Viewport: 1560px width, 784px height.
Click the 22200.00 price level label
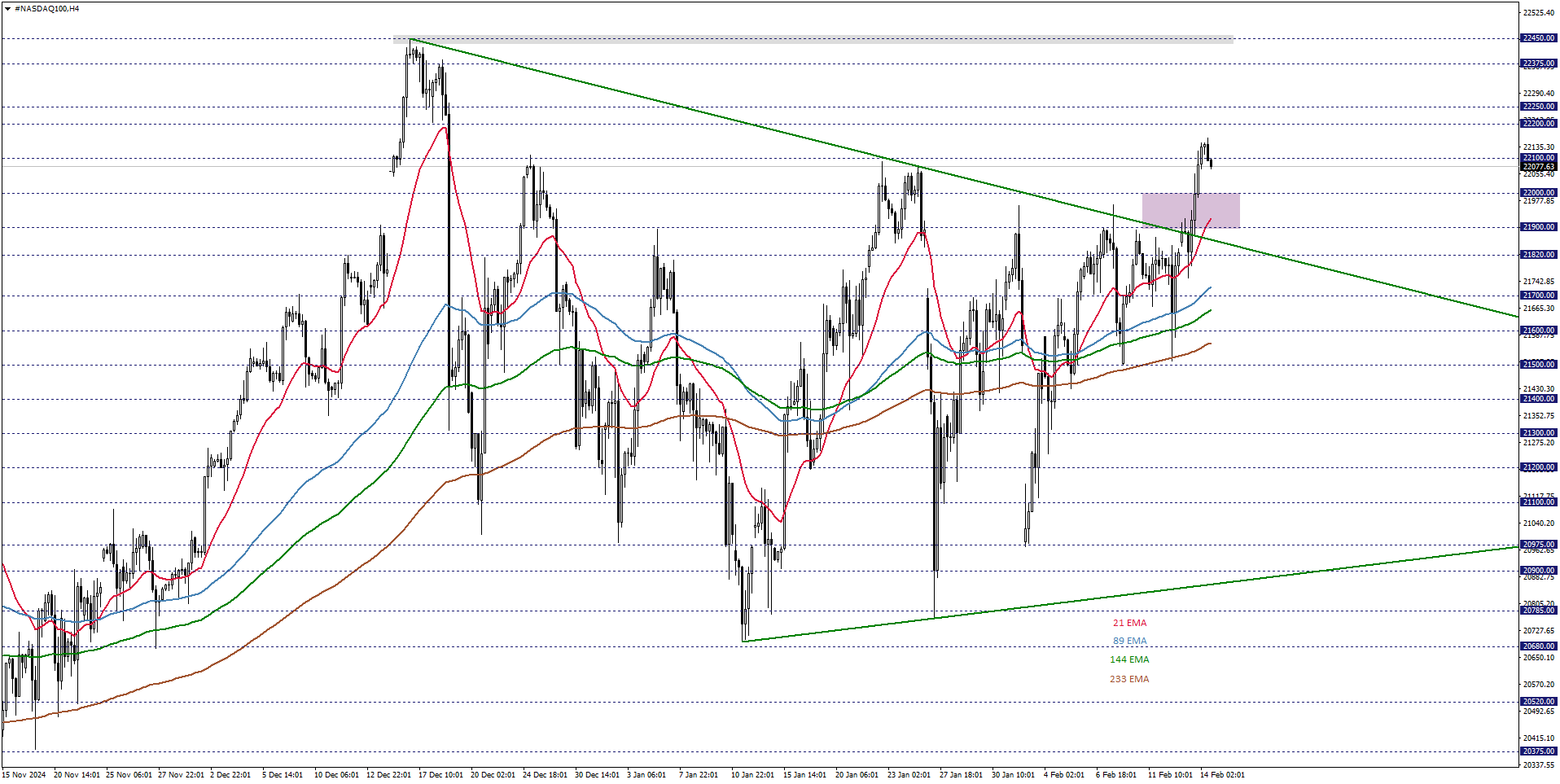1539,124
